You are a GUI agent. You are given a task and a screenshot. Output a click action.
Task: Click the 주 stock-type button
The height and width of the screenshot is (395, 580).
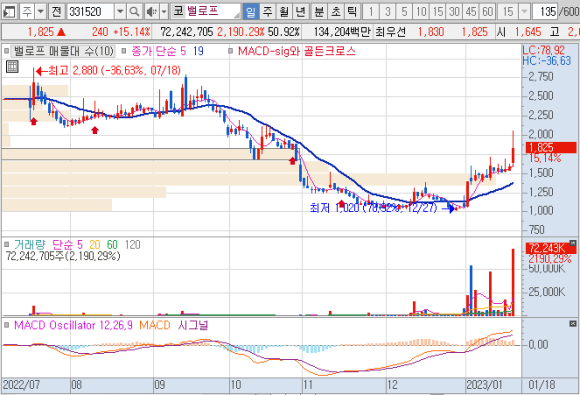tap(27, 12)
